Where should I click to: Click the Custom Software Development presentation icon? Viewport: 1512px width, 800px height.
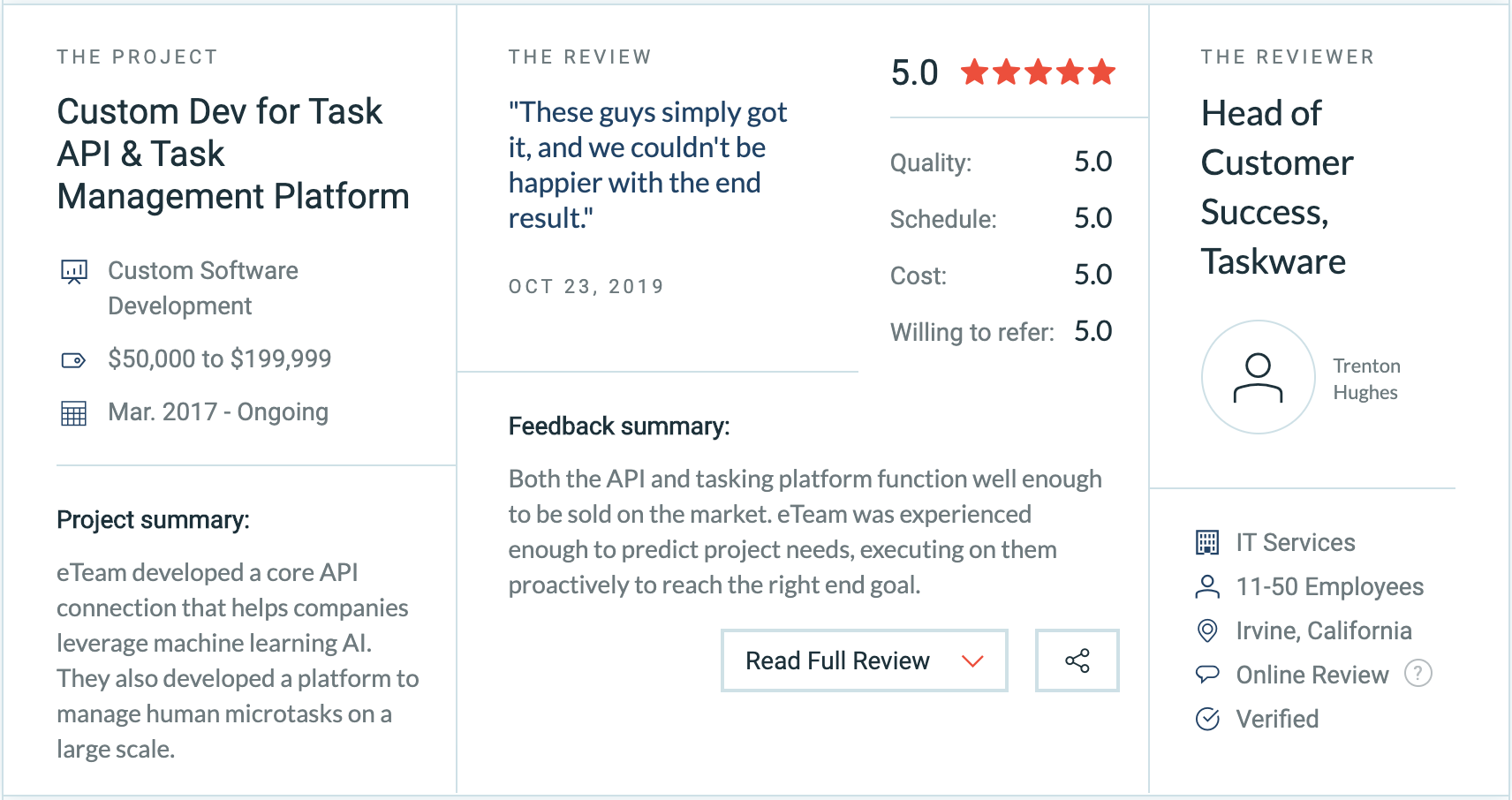tap(74, 271)
